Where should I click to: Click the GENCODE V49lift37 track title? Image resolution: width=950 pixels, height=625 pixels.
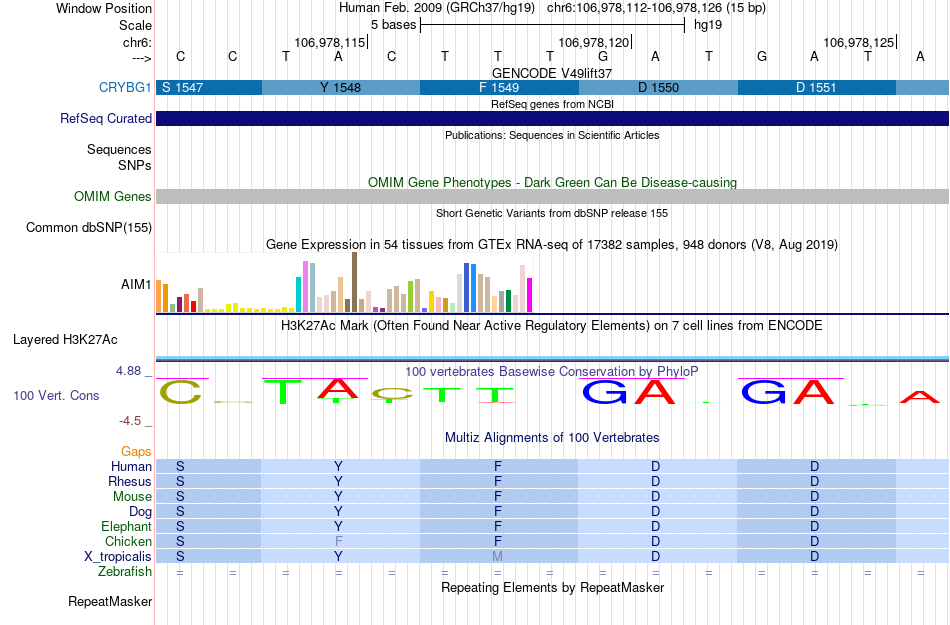coord(552,73)
